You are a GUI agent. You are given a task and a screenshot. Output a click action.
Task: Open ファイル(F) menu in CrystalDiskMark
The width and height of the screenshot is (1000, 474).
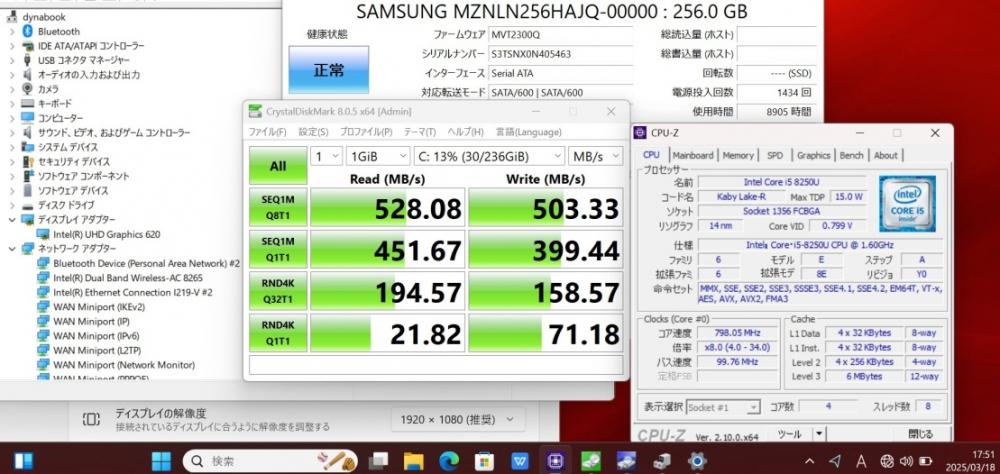pyautogui.click(x=267, y=132)
